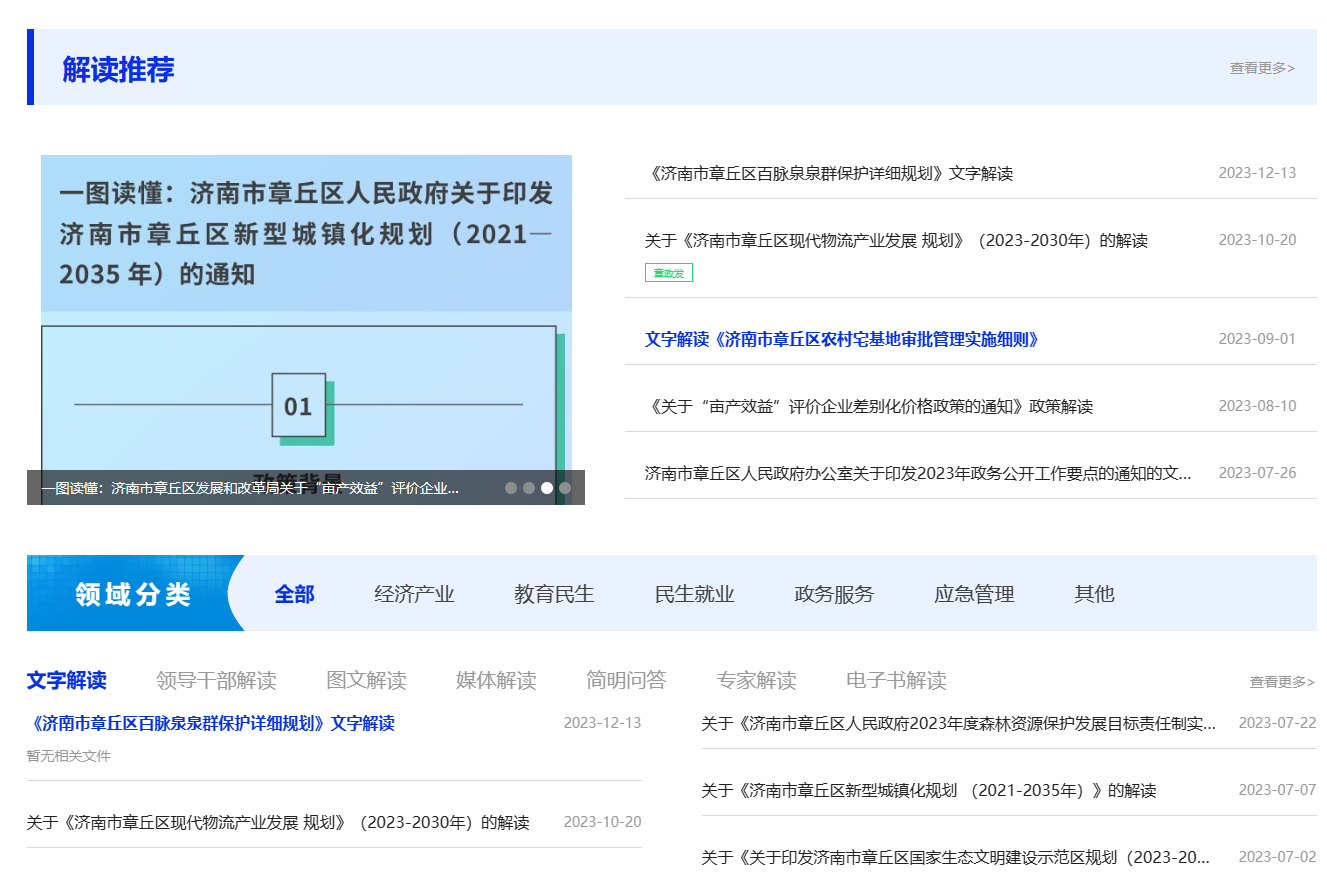Choose the 政务服务 category filter
Screen dimensions: 1327x877
pos(834,594)
